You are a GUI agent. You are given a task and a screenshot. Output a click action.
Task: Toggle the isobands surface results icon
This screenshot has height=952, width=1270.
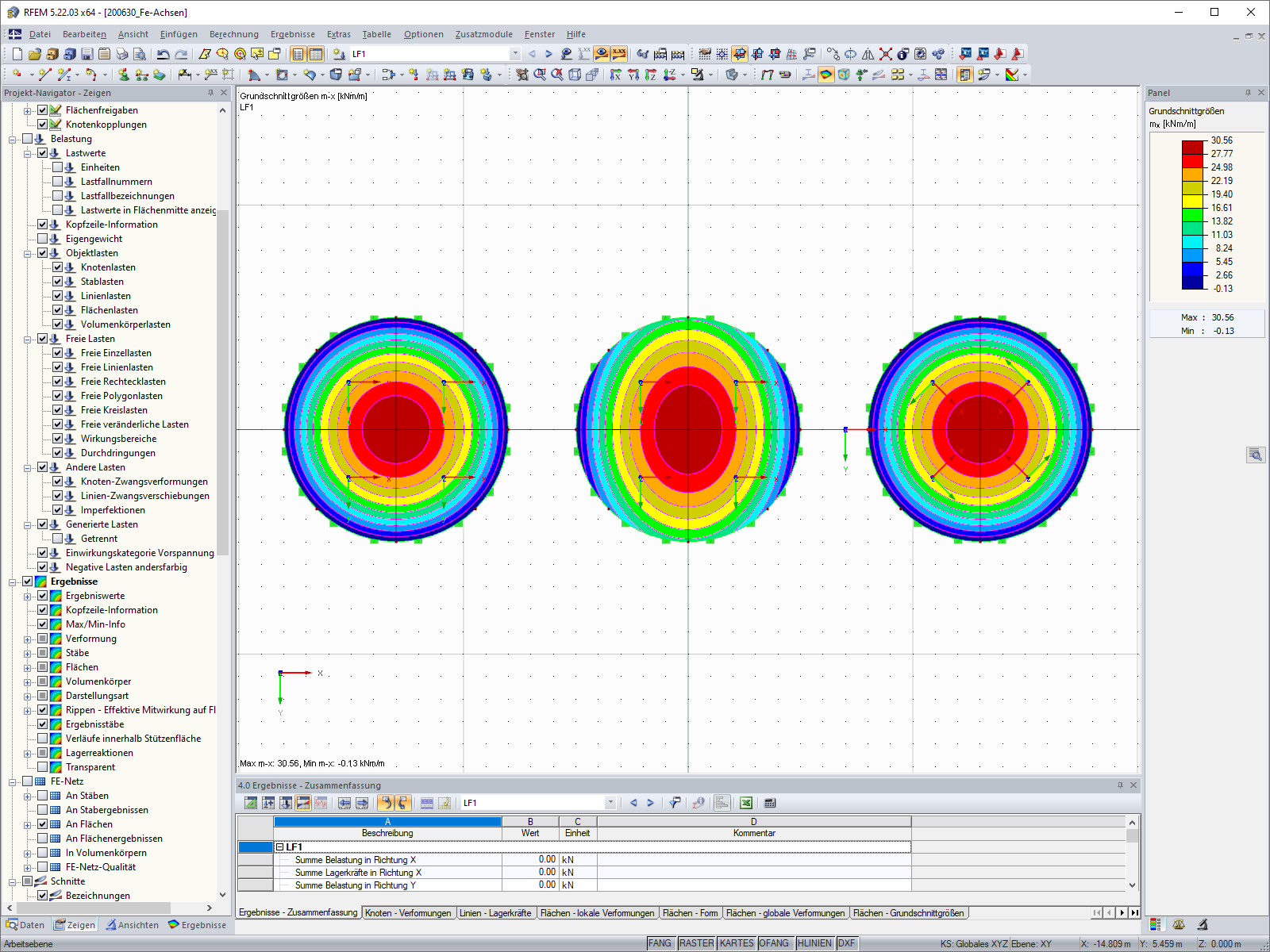pyautogui.click(x=826, y=75)
